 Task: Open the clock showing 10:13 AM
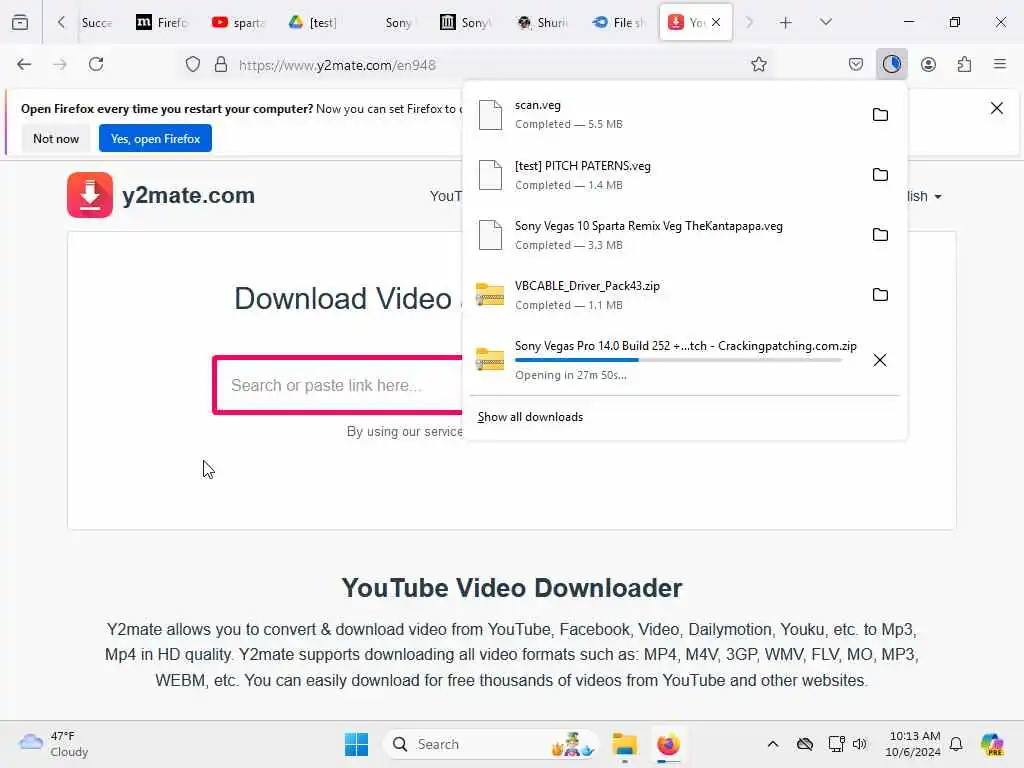(913, 744)
